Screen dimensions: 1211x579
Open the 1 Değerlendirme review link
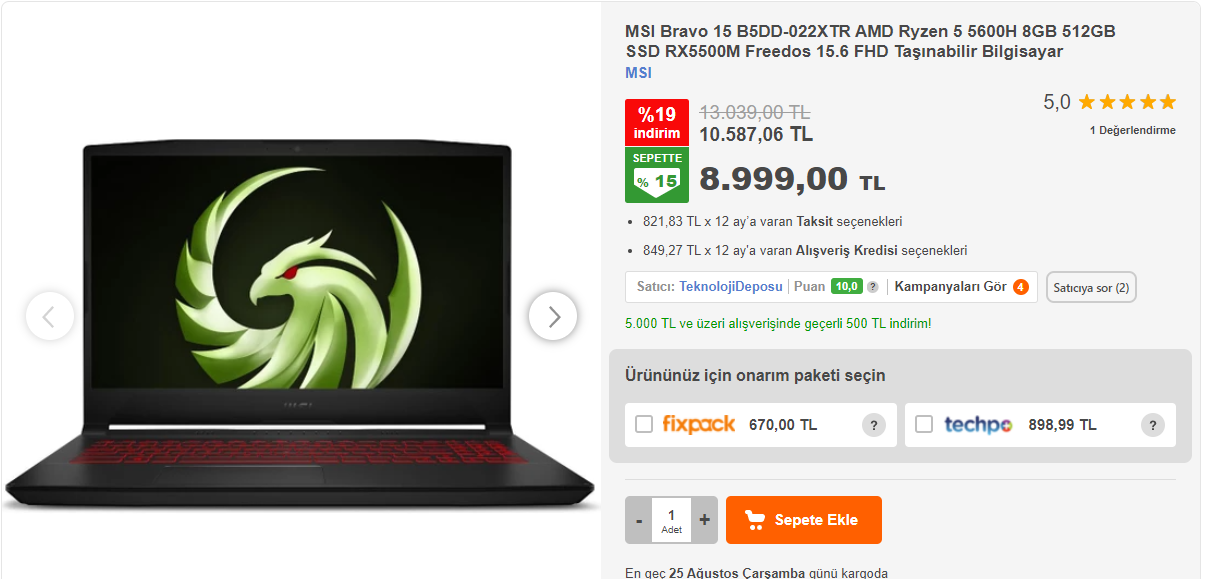(x=1133, y=130)
